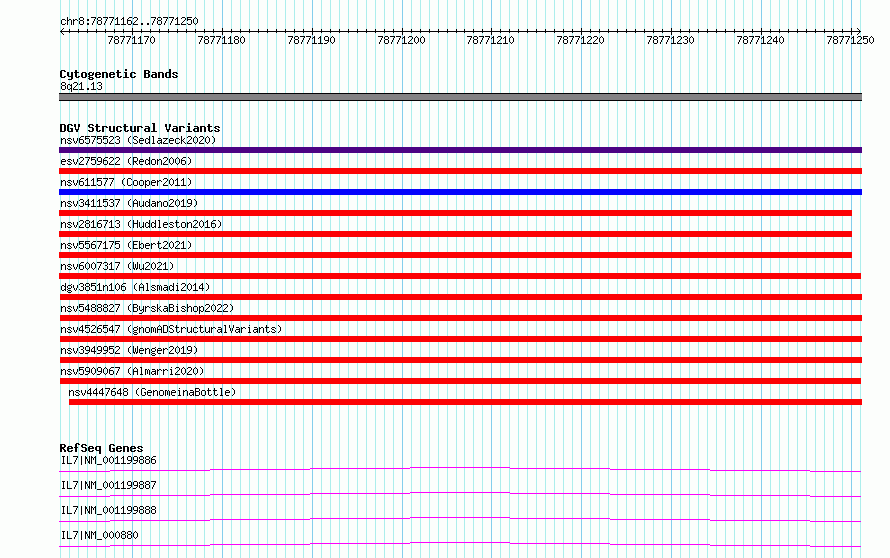Select the RefSeq Genes track heading
This screenshot has height=558, width=890.
[101, 448]
